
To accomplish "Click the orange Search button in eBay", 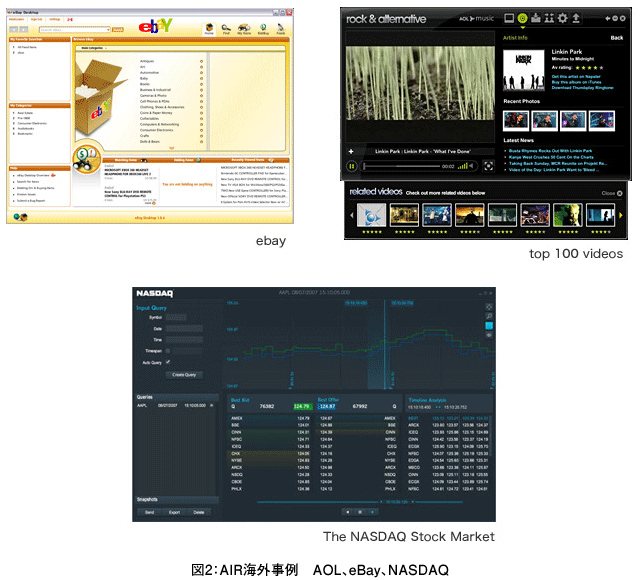I will pyautogui.click(x=118, y=29).
